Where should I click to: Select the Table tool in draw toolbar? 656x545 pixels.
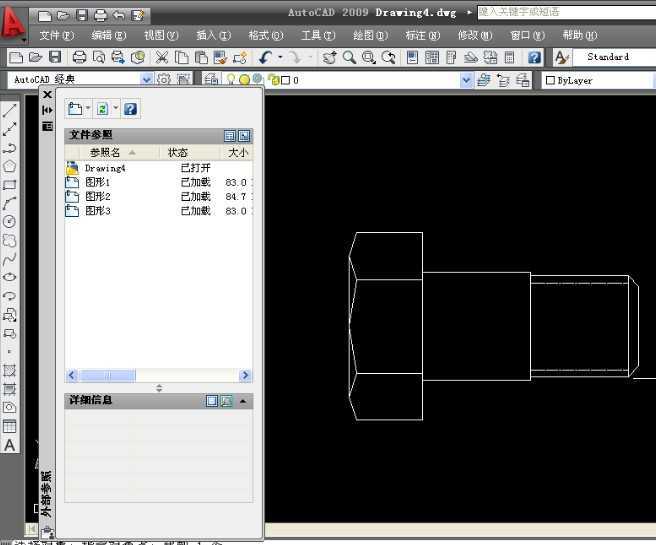coord(9,427)
